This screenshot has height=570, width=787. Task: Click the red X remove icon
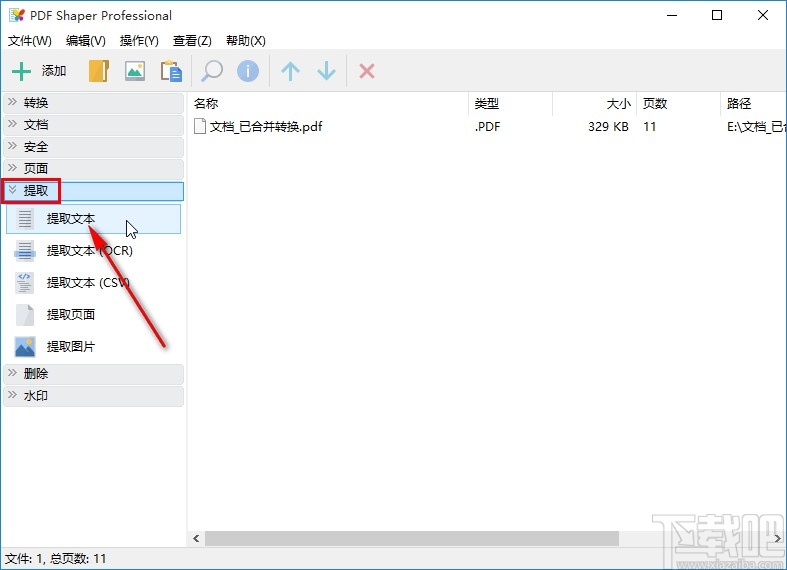click(x=367, y=71)
